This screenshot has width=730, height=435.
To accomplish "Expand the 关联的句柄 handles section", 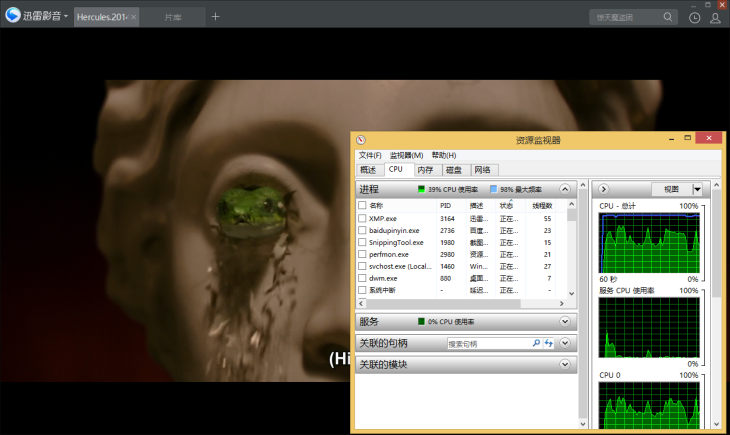I will (565, 343).
